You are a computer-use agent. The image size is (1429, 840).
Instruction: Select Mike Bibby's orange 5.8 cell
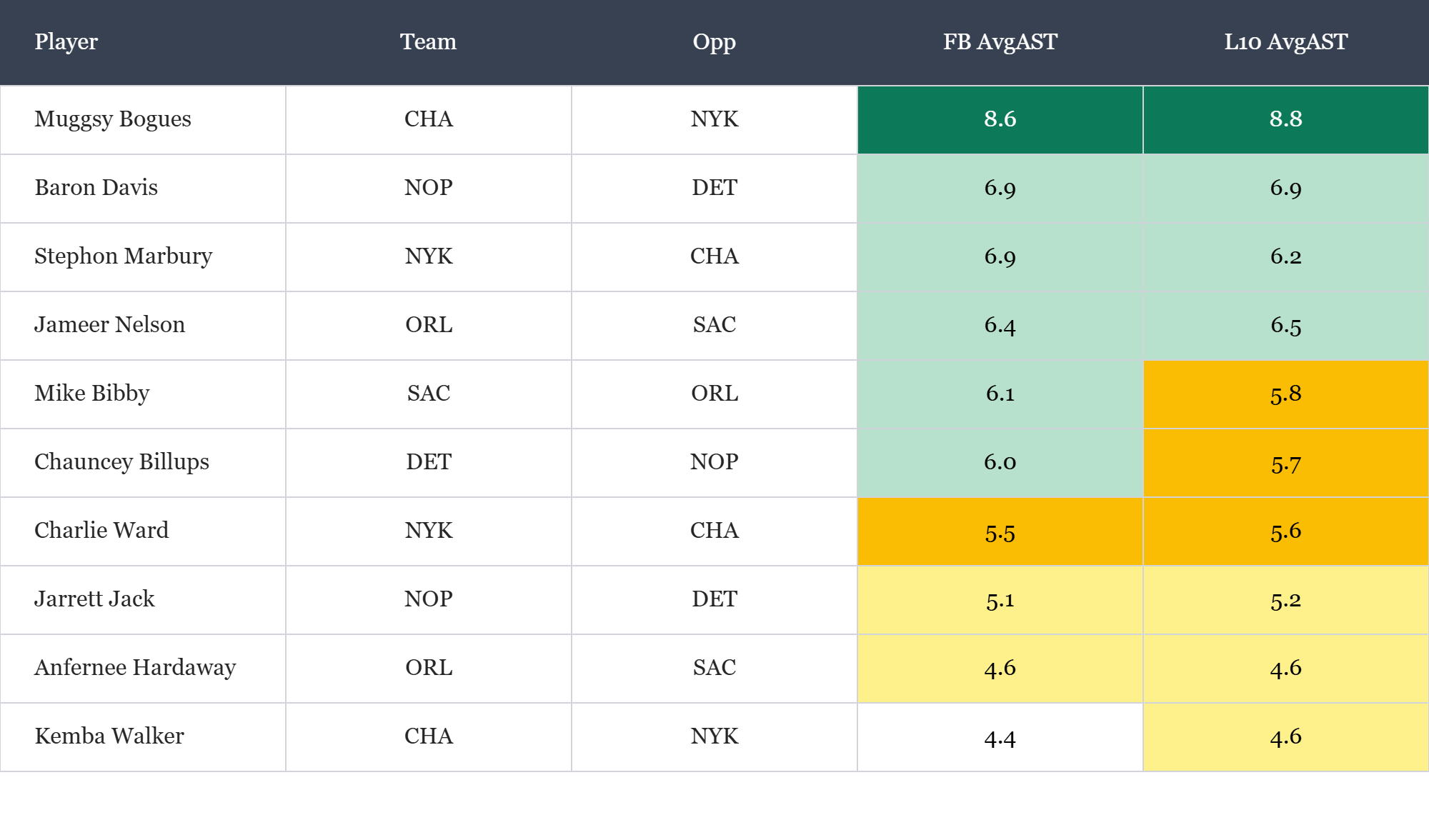1285,394
